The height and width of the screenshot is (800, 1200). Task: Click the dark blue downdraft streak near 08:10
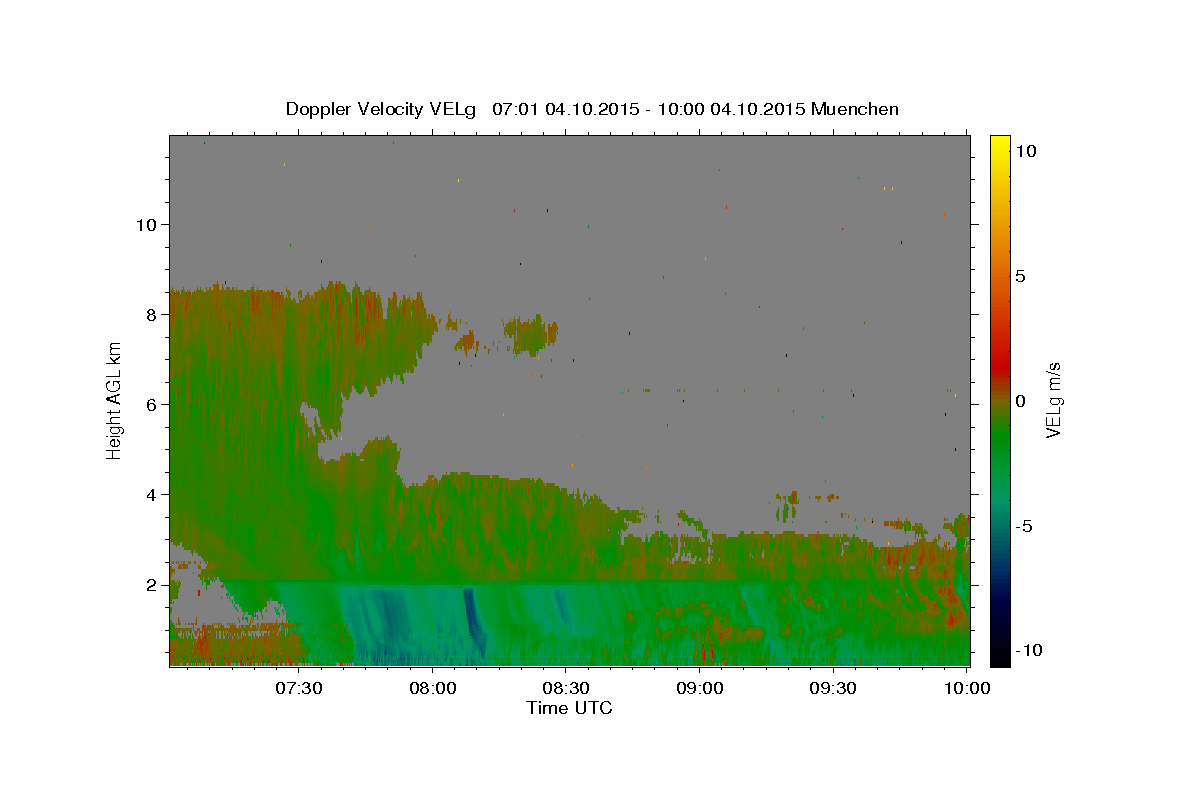472,620
